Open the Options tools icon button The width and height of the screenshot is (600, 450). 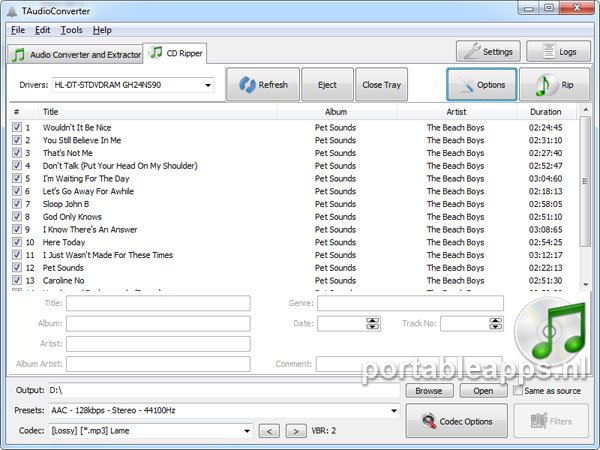pos(481,85)
